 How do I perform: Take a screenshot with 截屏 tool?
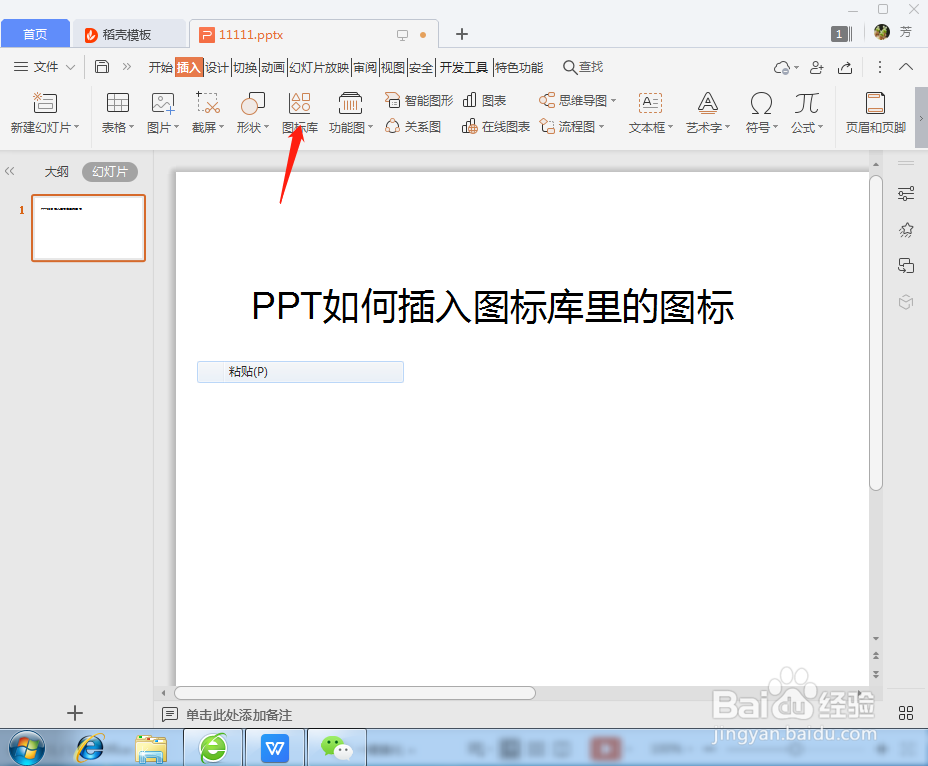[205, 112]
